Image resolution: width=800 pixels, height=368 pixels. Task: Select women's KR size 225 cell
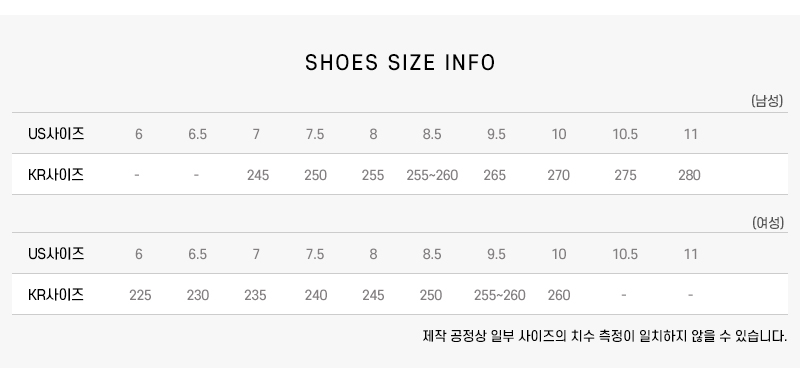140,295
